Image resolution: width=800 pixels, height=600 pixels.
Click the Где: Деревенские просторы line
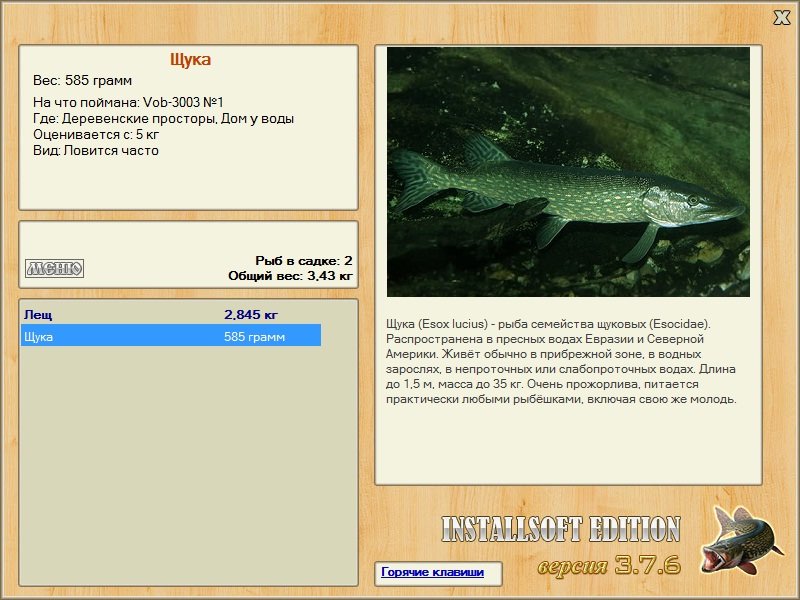pyautogui.click(x=163, y=119)
